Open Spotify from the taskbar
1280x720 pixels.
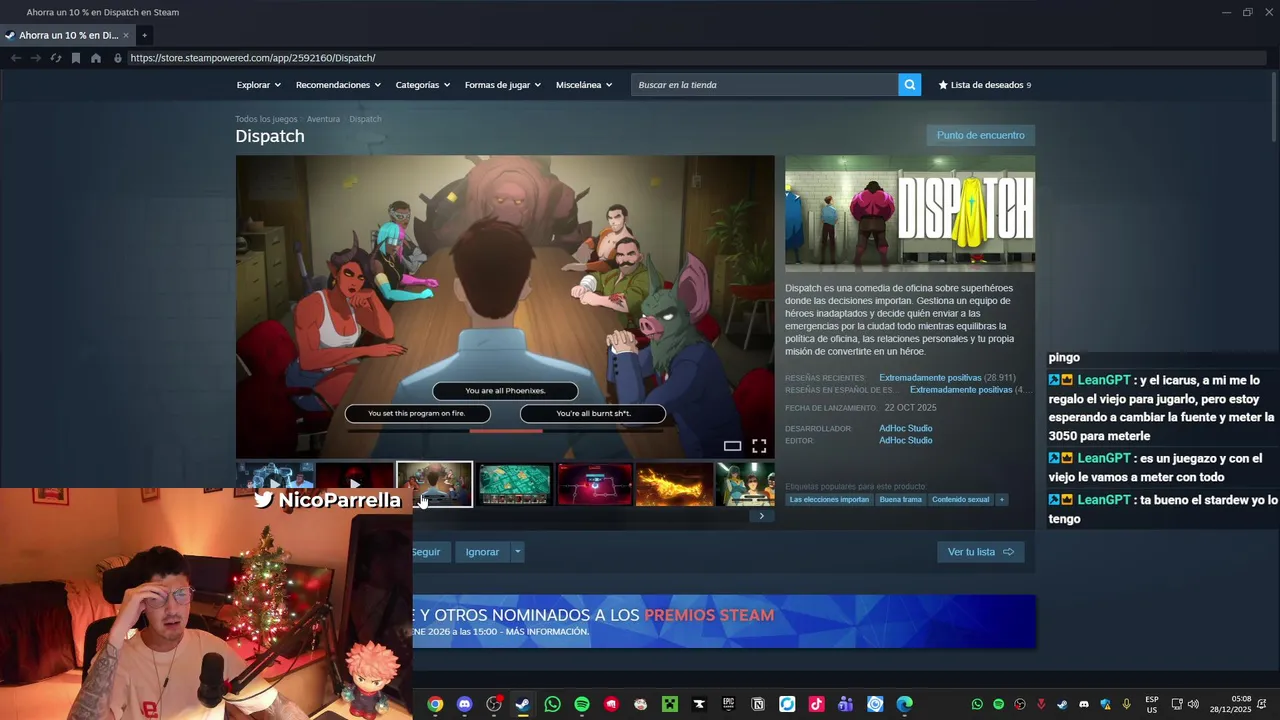(582, 704)
